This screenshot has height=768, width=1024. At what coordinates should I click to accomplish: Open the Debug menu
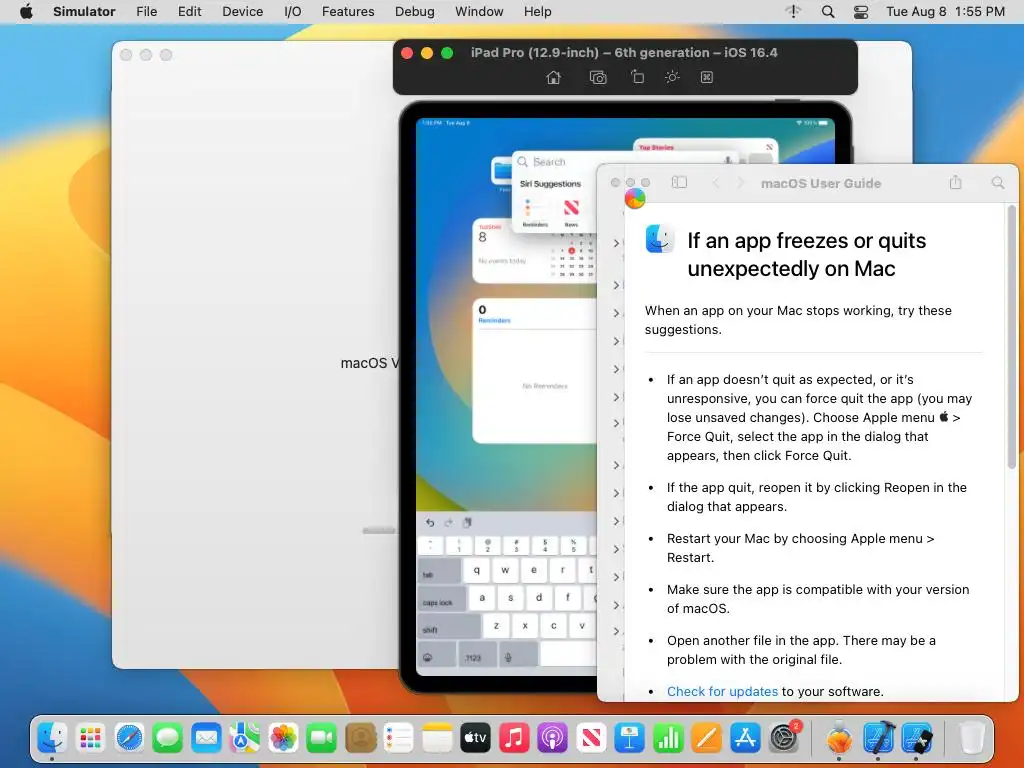pos(415,12)
